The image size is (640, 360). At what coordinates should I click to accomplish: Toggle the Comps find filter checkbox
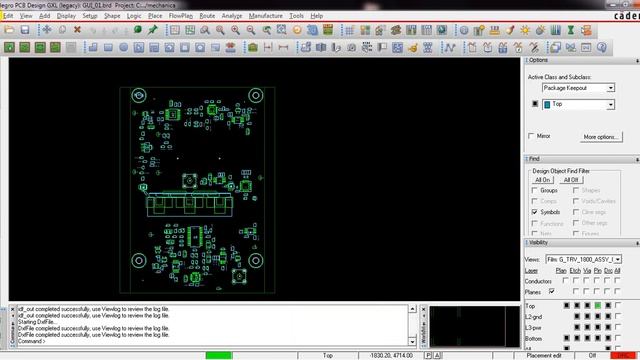[x=535, y=201]
